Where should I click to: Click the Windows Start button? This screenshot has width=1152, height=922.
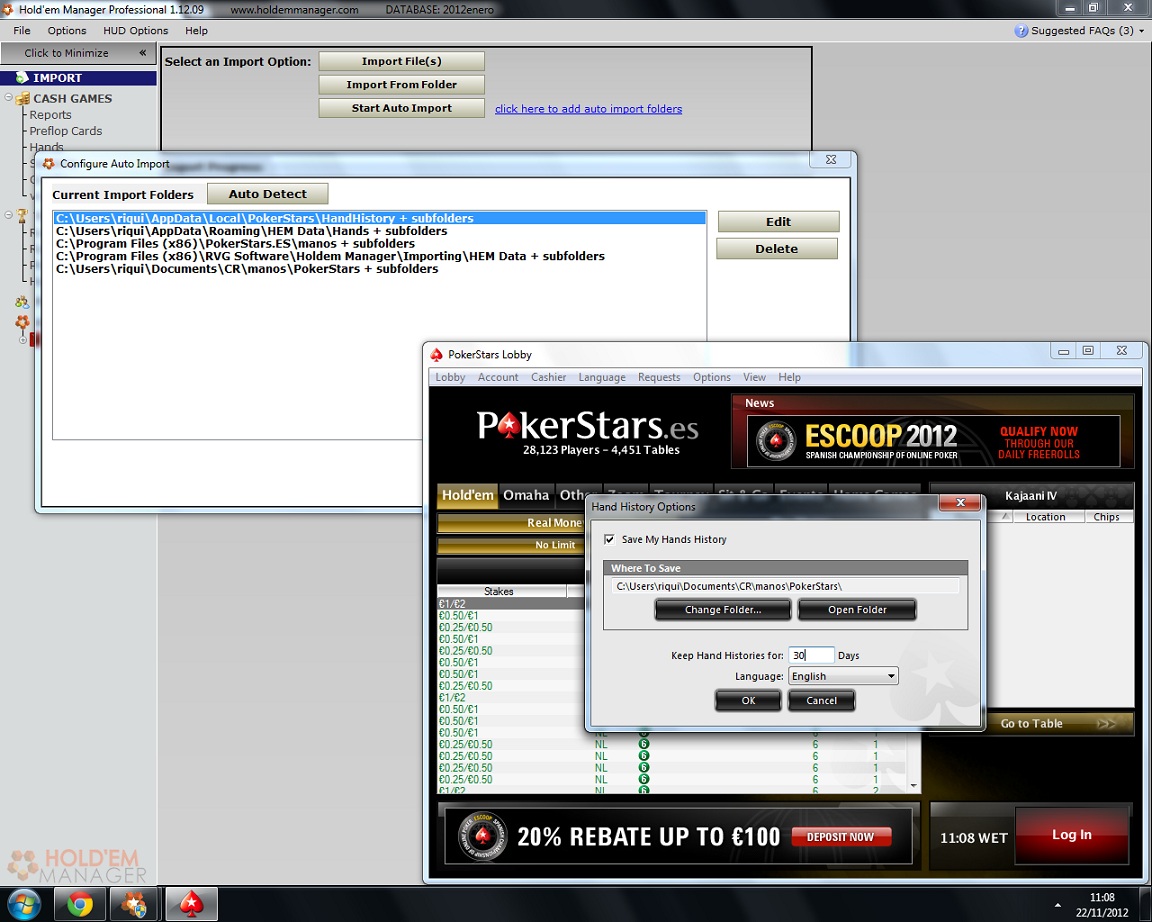pyautogui.click(x=24, y=904)
